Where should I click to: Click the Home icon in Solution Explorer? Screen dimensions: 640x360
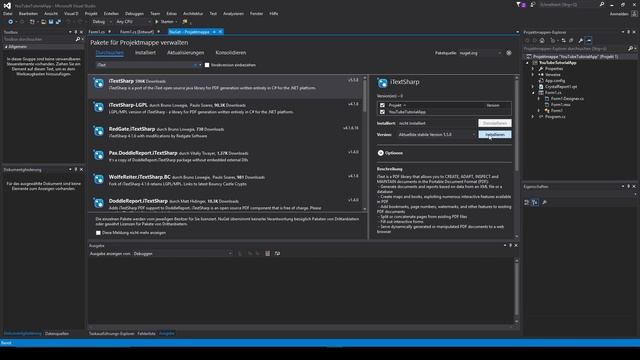(542, 40)
